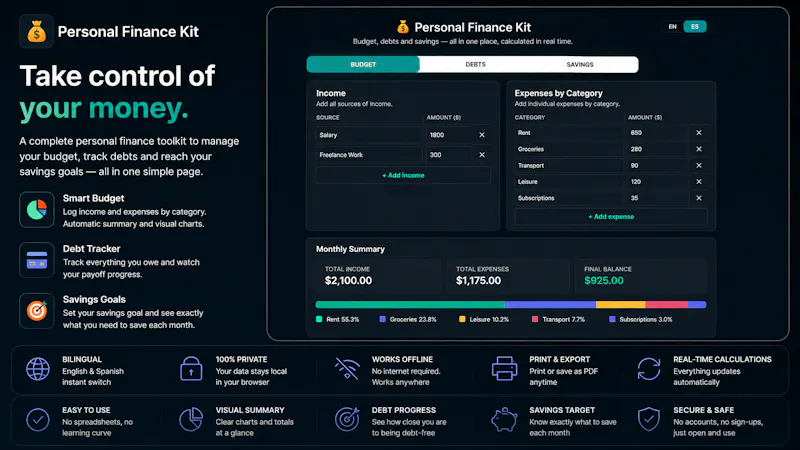Edit the Salary source field
800x450 pixels.
coord(369,135)
